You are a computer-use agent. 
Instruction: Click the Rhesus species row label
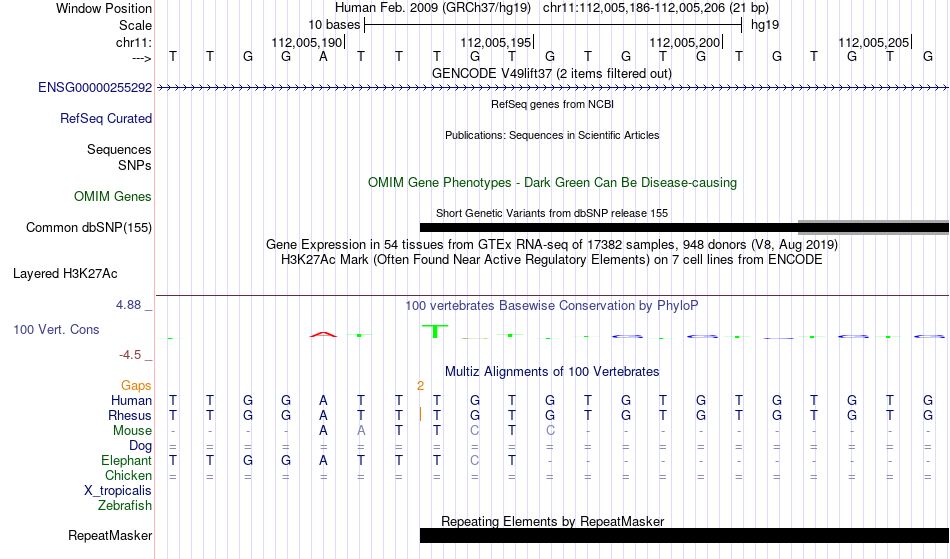pos(130,415)
